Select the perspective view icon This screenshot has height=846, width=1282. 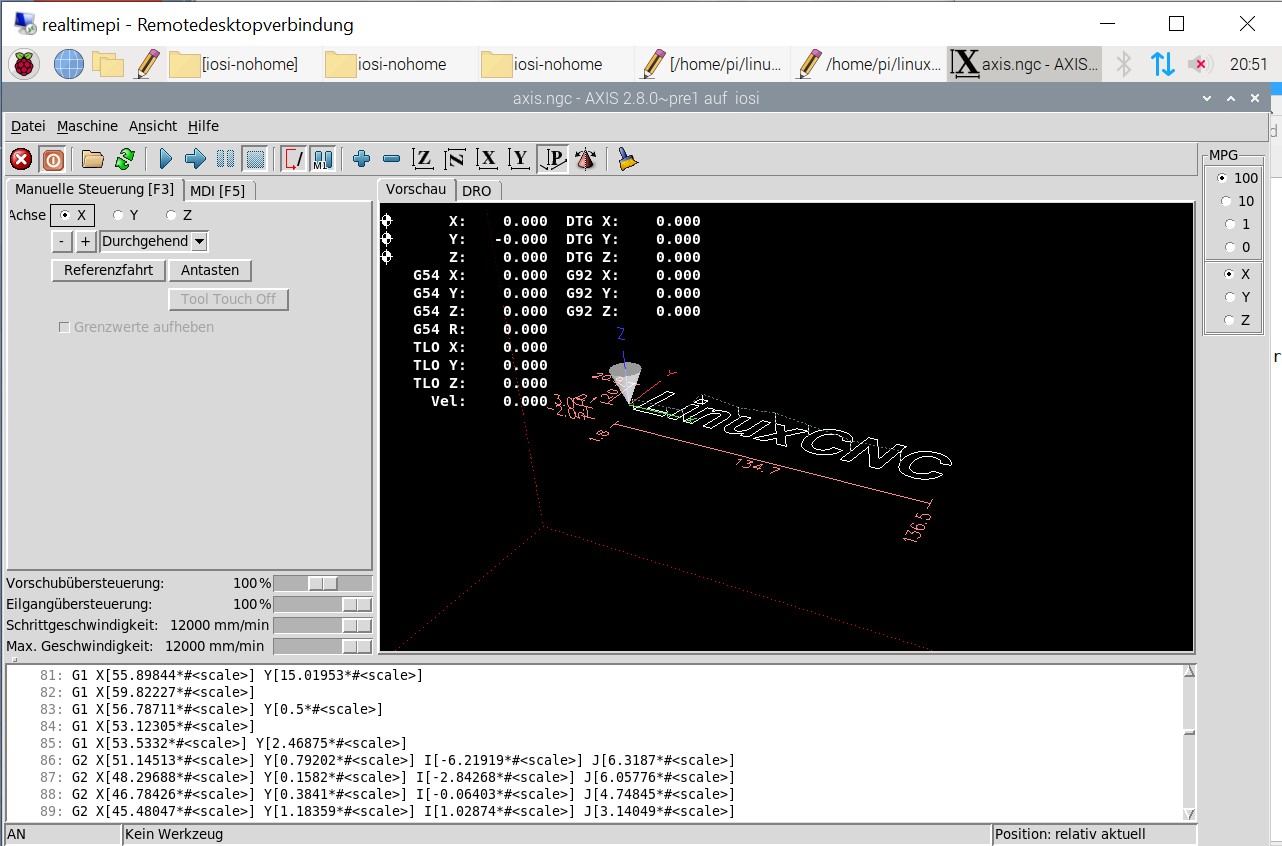pyautogui.click(x=553, y=159)
